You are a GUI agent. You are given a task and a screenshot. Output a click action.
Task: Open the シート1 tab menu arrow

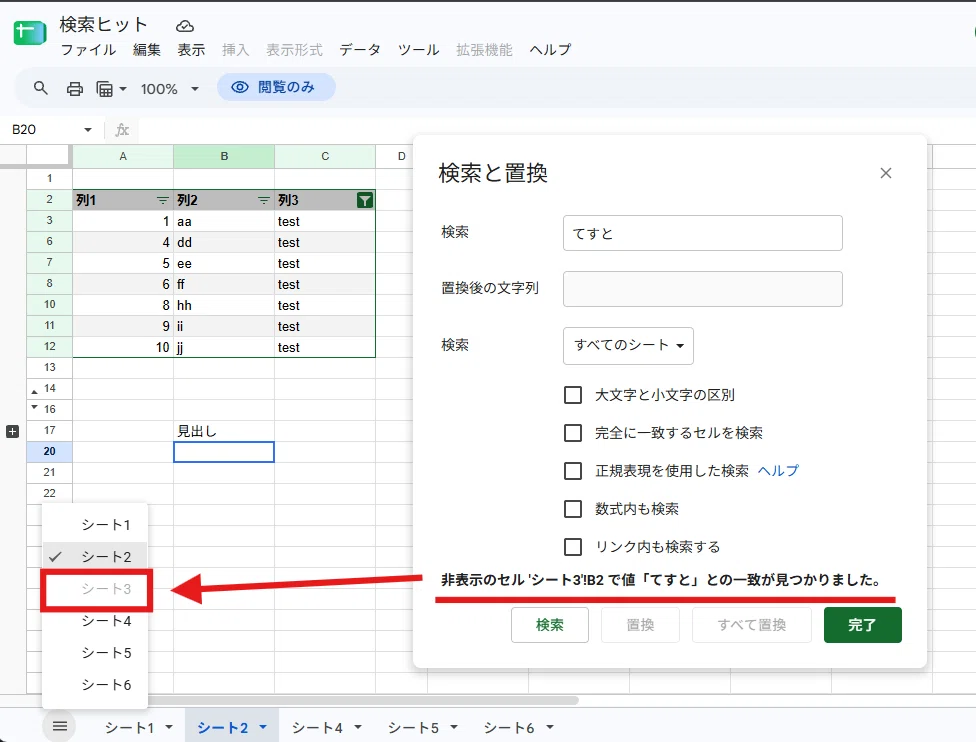pyautogui.click(x=169, y=727)
